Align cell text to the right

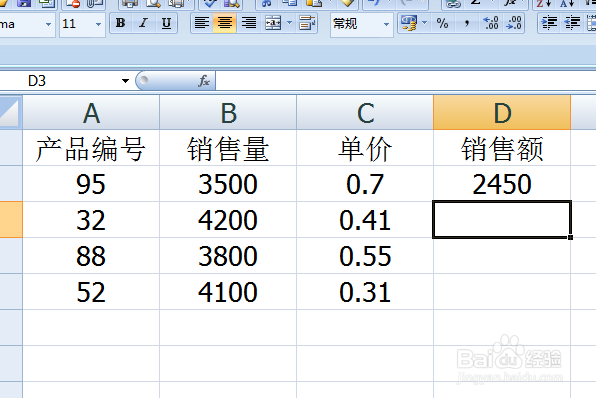(249, 24)
